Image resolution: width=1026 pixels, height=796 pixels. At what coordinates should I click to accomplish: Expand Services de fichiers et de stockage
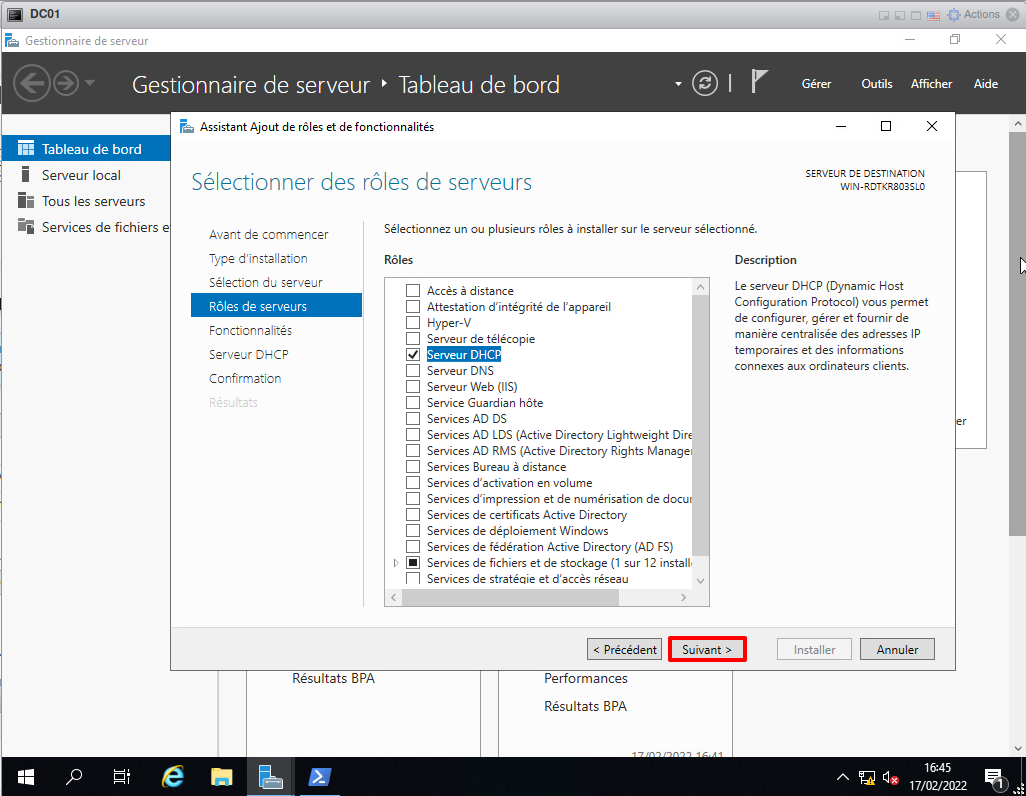pyautogui.click(x=396, y=564)
